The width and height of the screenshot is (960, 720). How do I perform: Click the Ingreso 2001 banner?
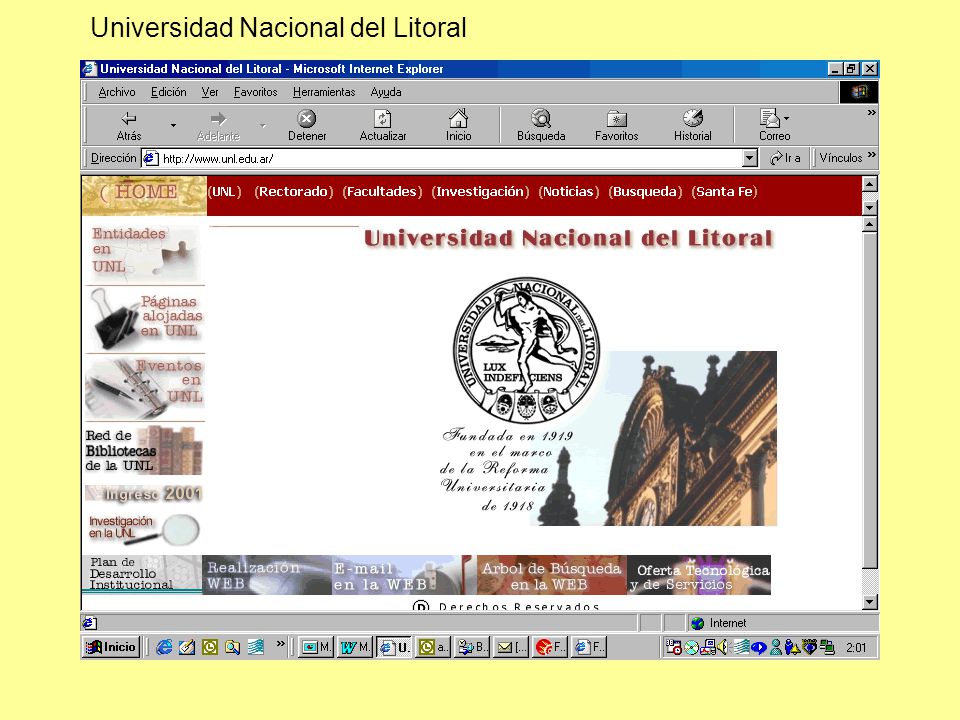tap(144, 493)
